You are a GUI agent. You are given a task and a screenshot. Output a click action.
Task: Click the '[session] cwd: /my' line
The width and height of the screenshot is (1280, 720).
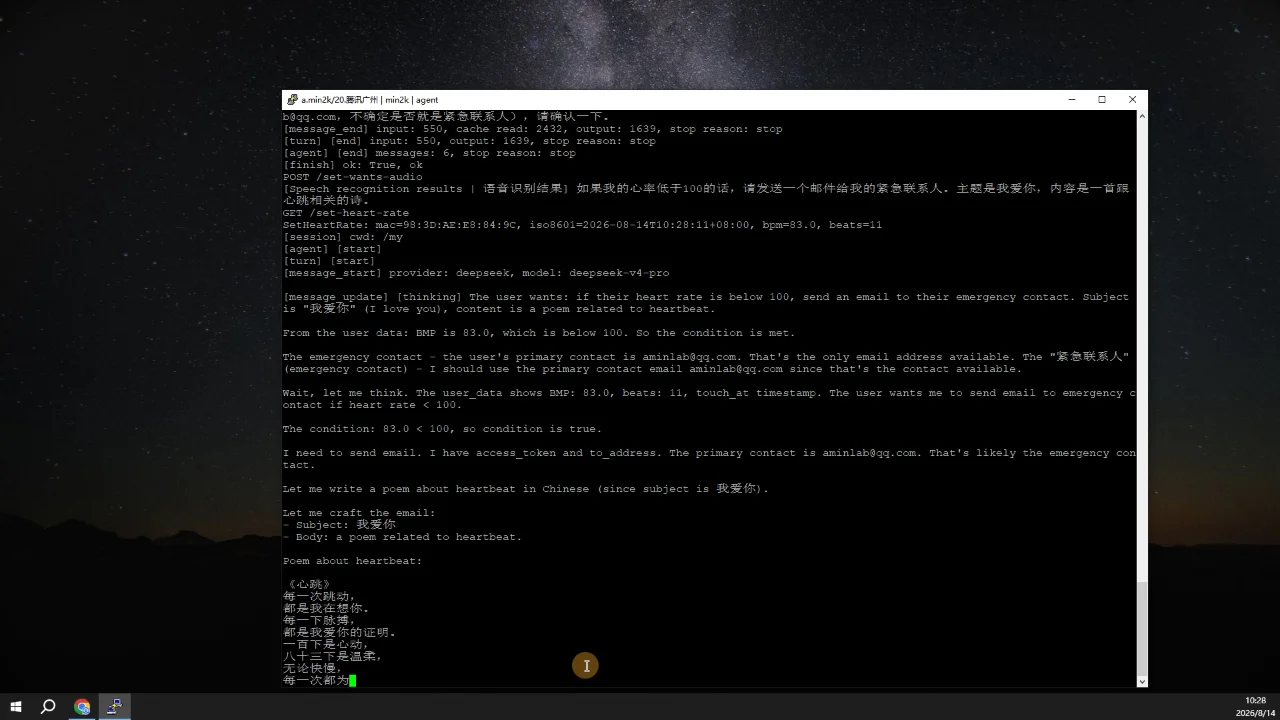(x=343, y=237)
